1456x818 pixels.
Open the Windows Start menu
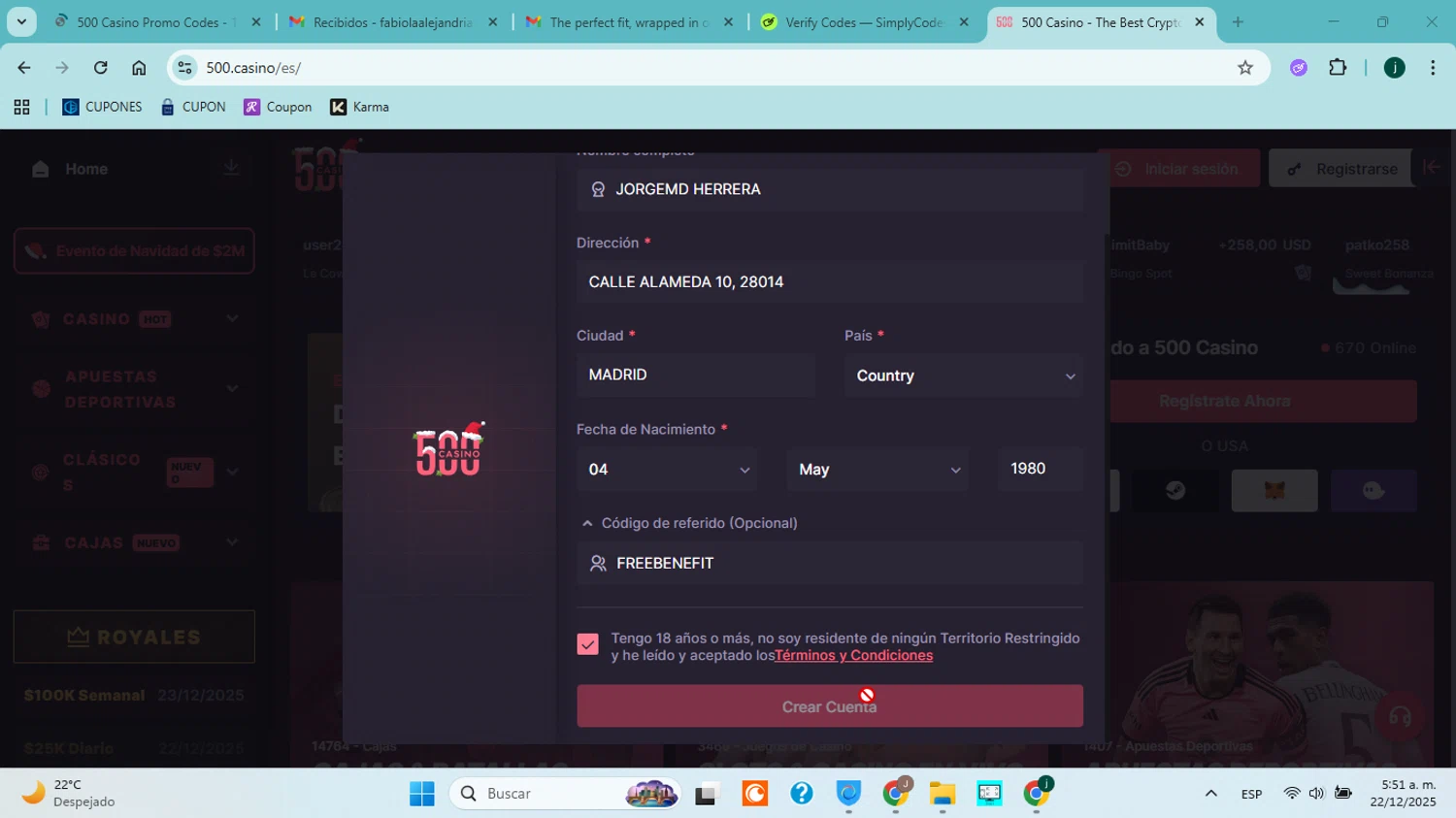[422, 794]
